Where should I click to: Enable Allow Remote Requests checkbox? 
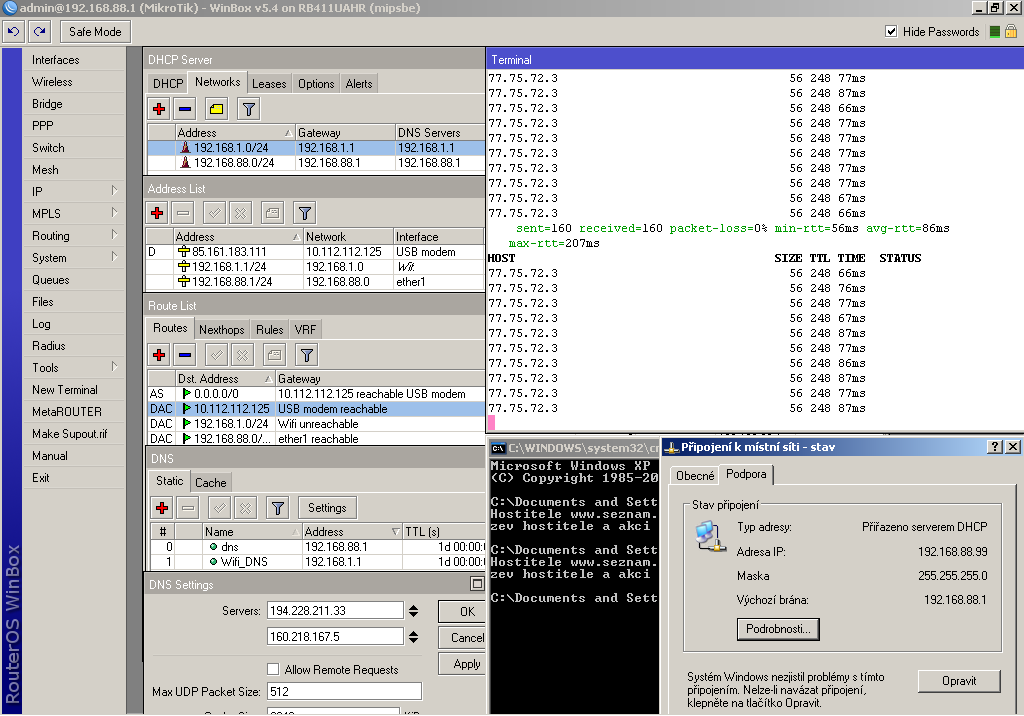coord(273,669)
